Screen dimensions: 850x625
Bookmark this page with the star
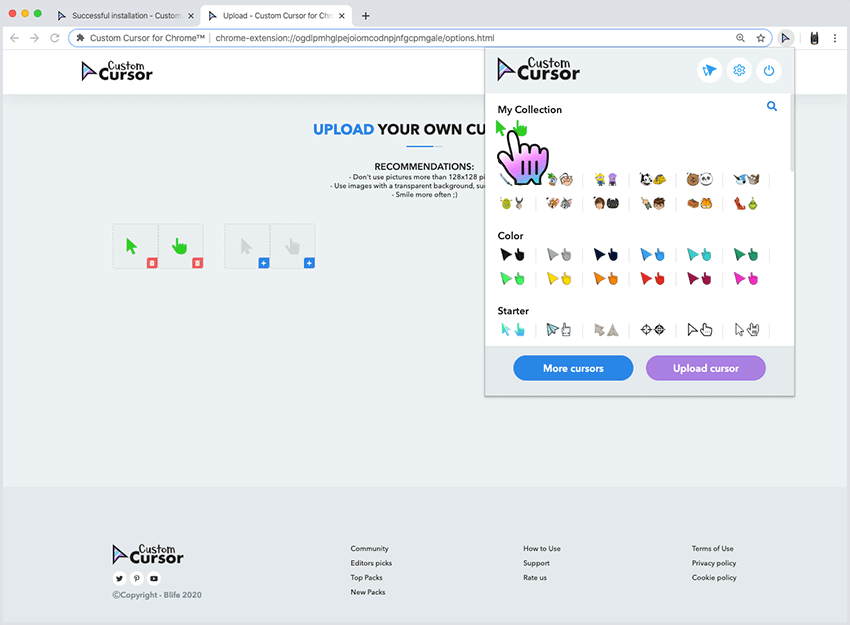[761, 38]
